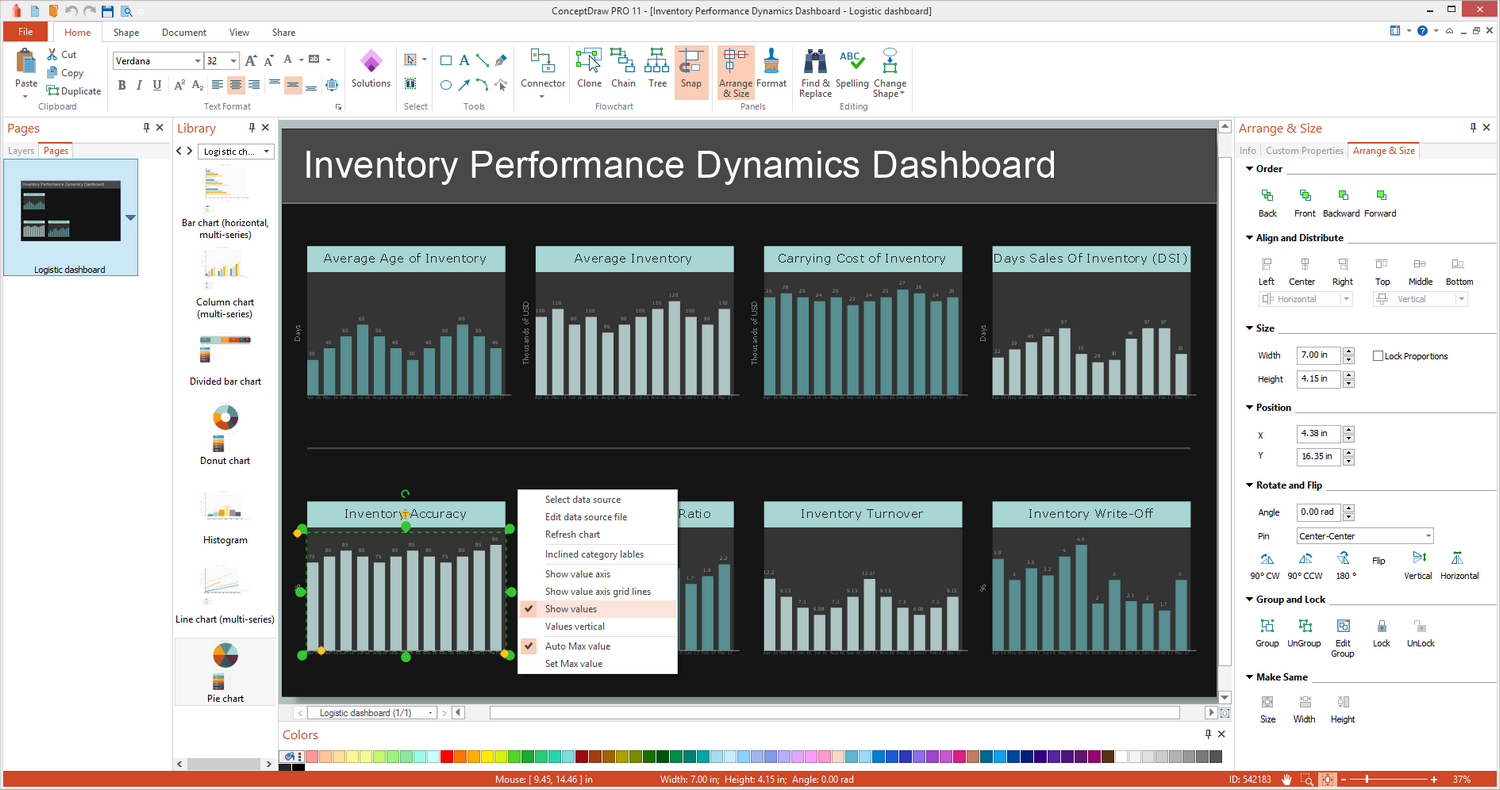1500x790 pixels.
Task: Expand the Pin Center-Center dropdown
Action: [x=1427, y=536]
